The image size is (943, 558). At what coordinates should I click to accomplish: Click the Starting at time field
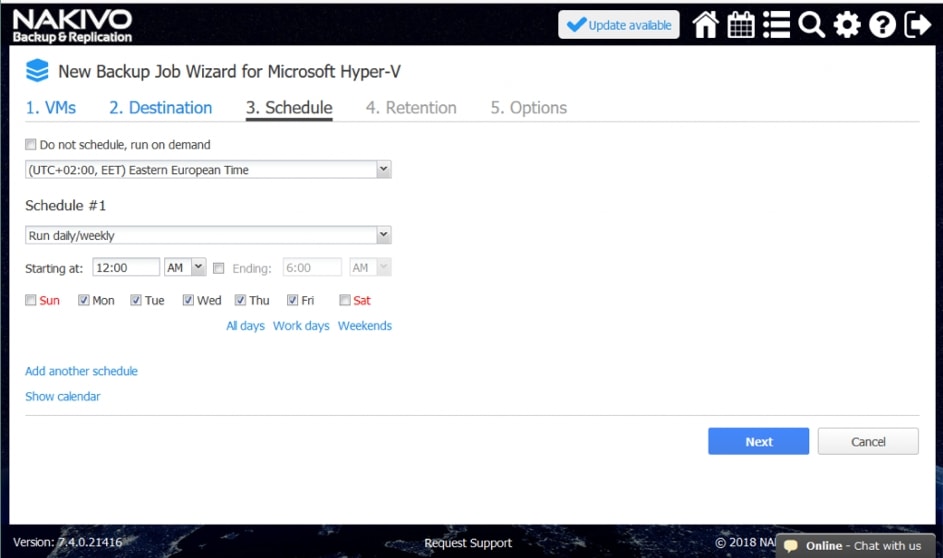click(126, 268)
